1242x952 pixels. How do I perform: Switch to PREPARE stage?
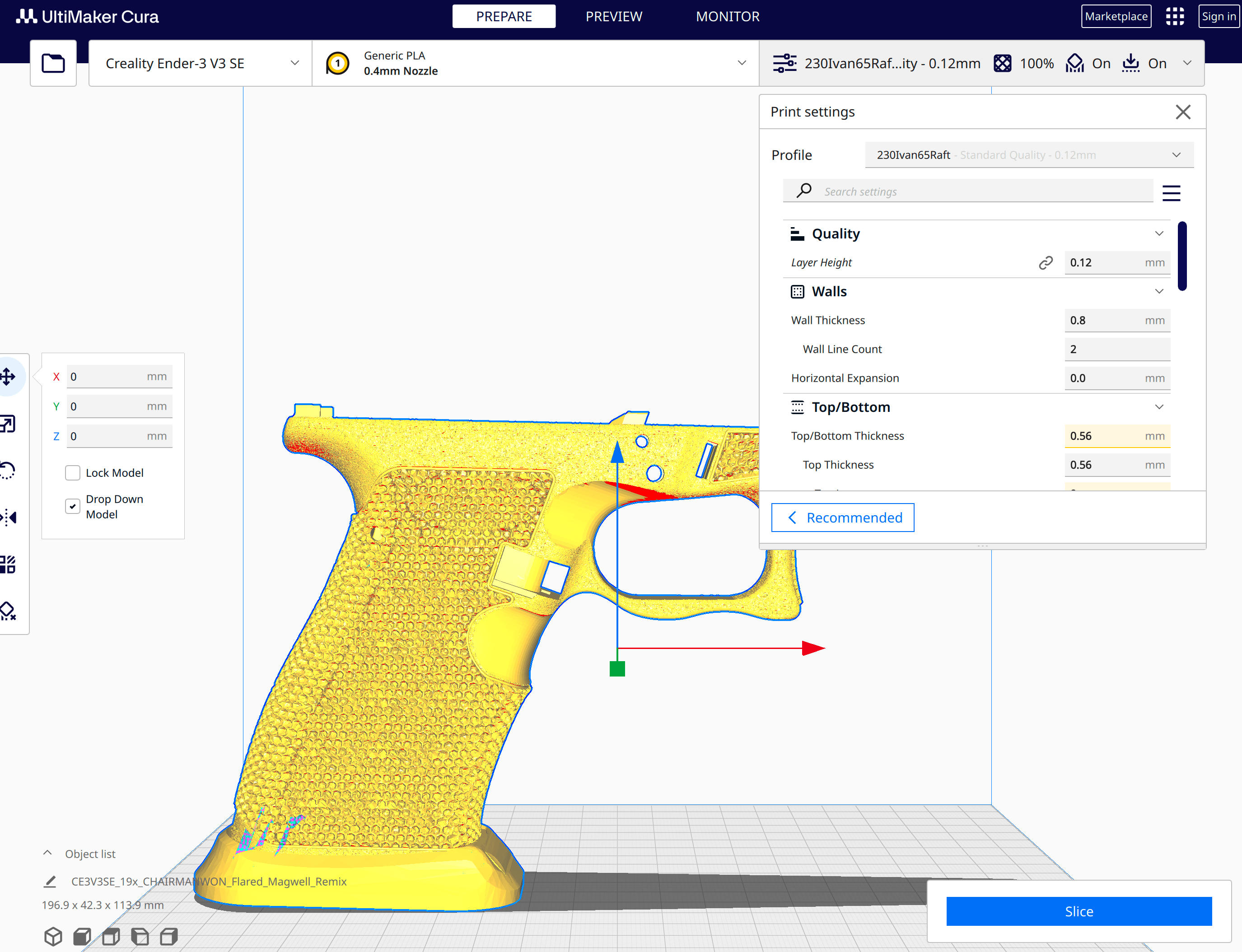click(504, 16)
